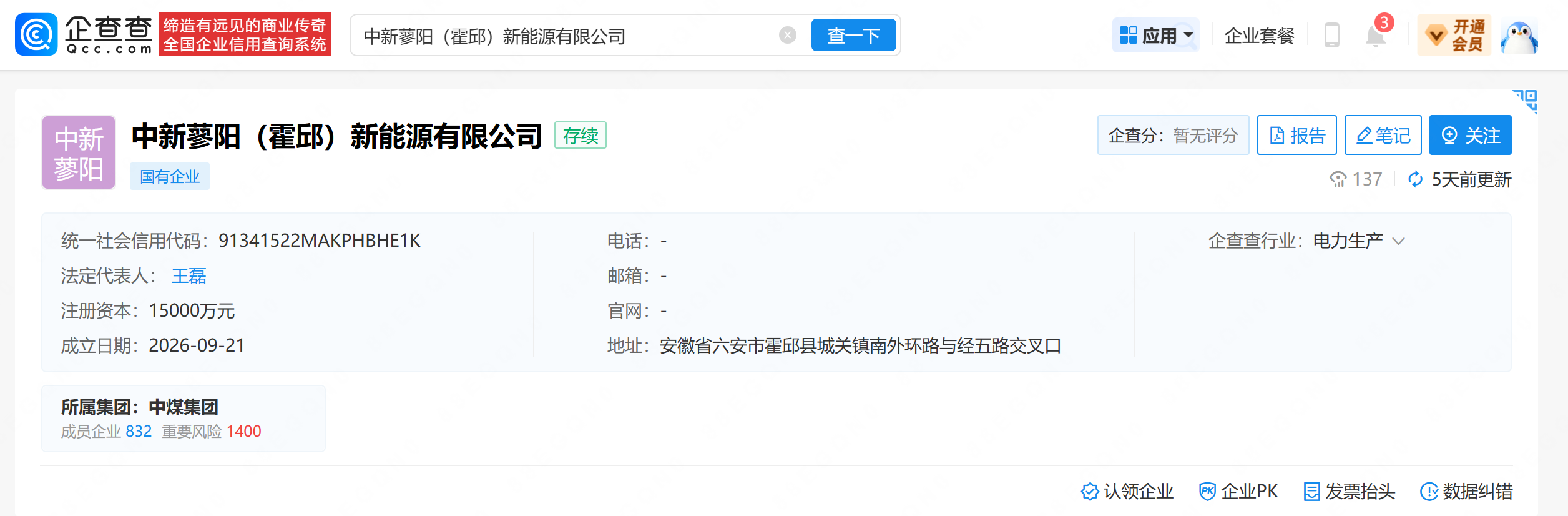The height and width of the screenshot is (516, 1568).
Task: Open 发票抬头 invoice header
Action: click(1350, 492)
